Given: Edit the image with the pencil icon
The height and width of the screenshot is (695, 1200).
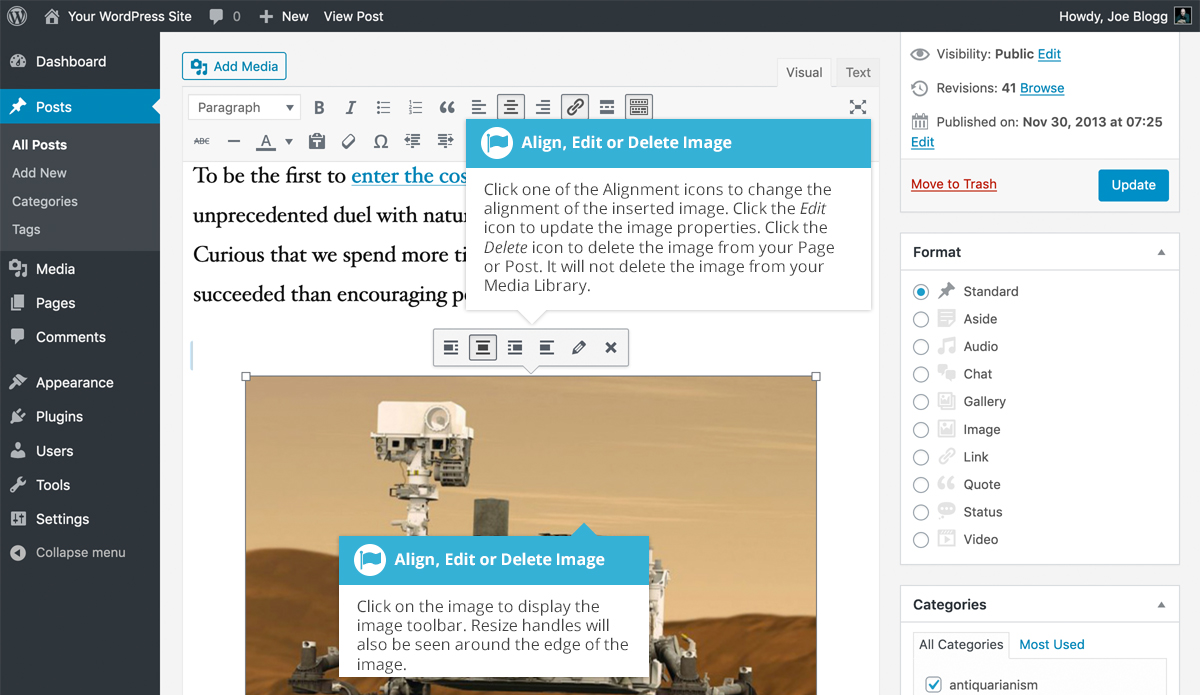Looking at the screenshot, I should pos(578,347).
